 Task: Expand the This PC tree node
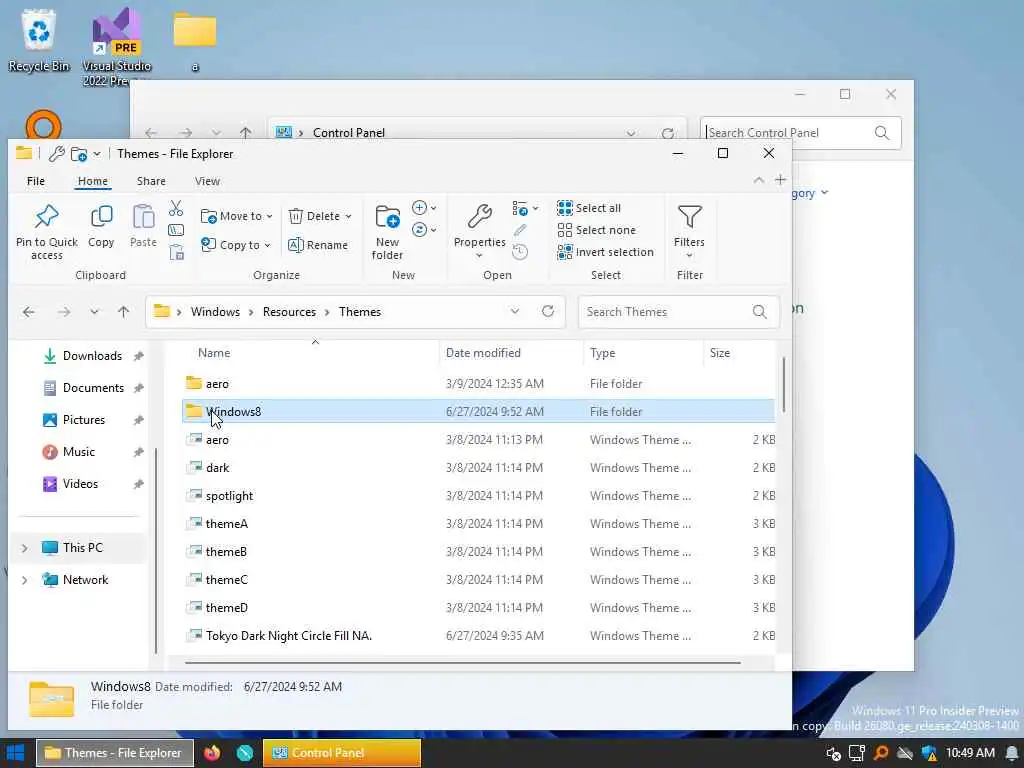click(x=25, y=548)
